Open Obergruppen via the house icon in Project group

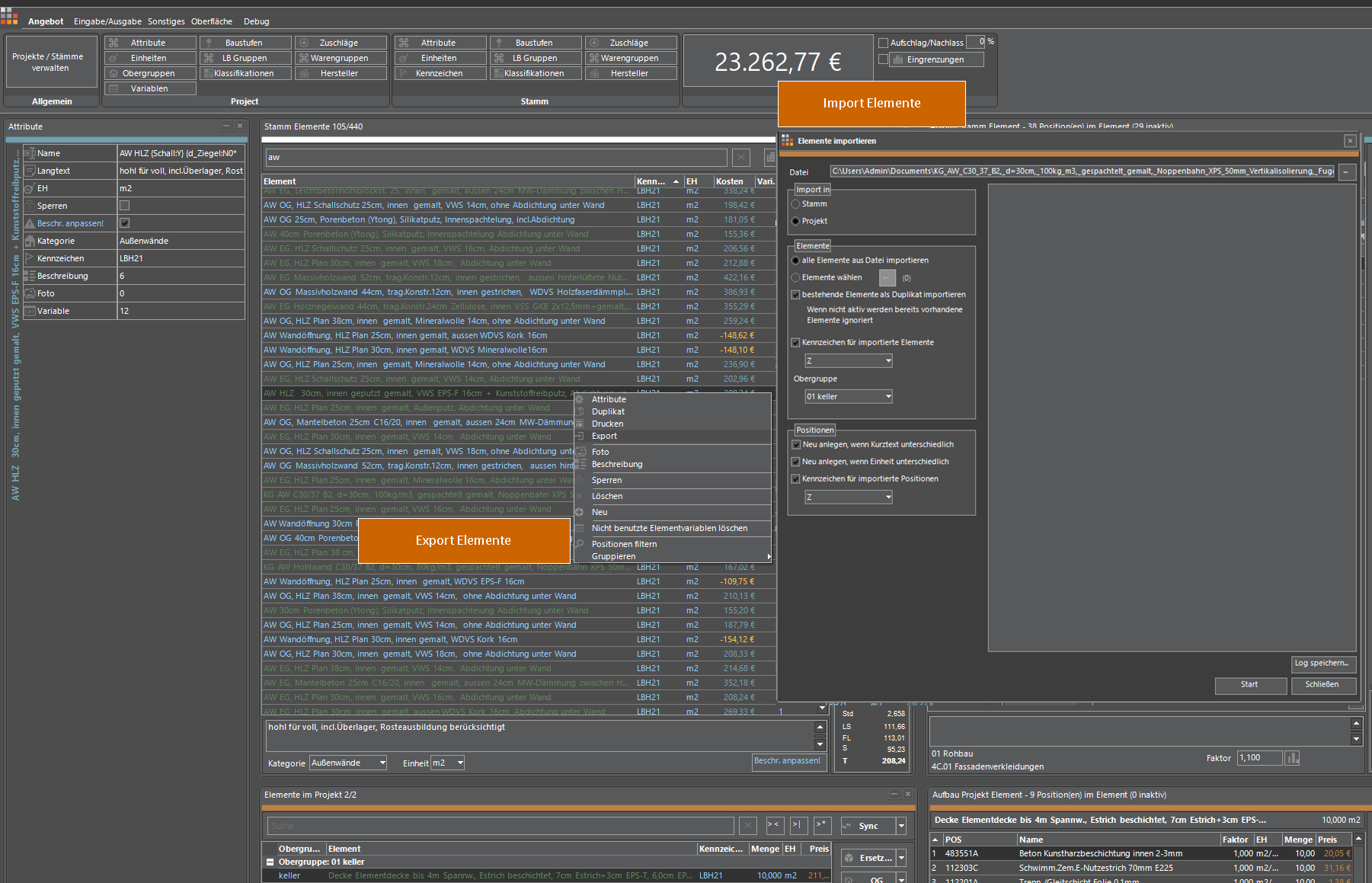[149, 72]
